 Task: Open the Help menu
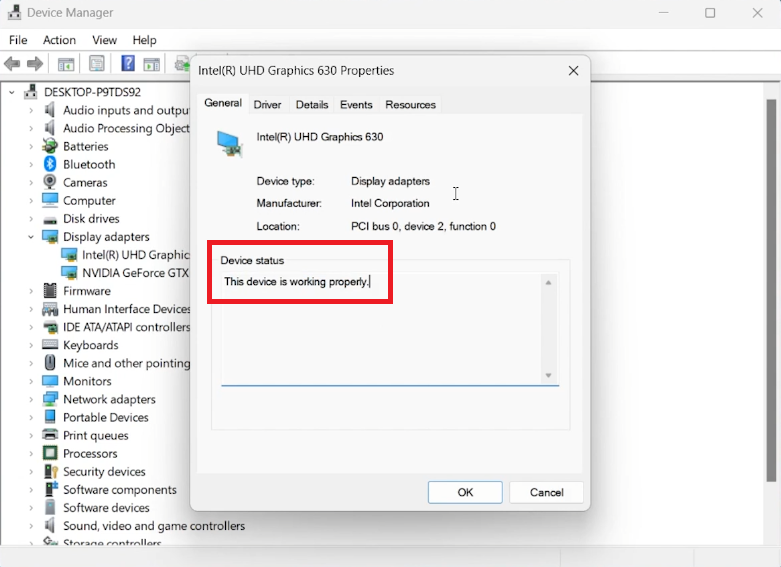(144, 40)
